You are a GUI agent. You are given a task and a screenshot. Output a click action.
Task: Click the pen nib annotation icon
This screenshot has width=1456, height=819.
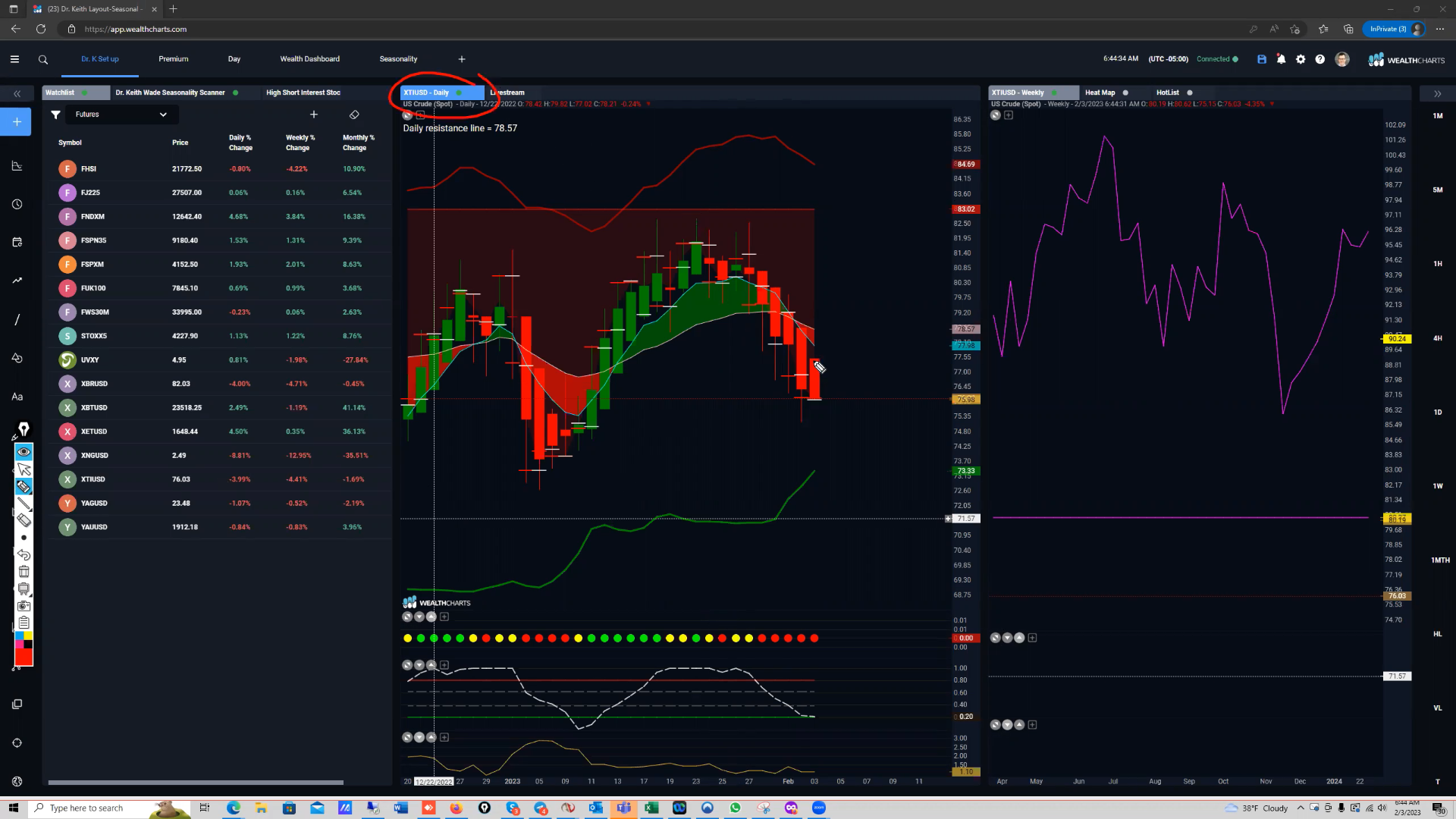click(x=24, y=430)
